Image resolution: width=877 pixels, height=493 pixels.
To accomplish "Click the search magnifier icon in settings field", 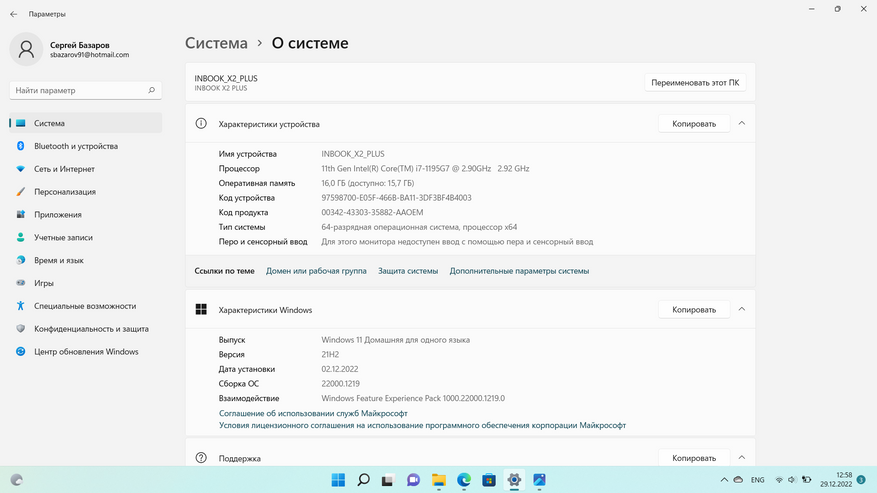I will click(x=151, y=90).
